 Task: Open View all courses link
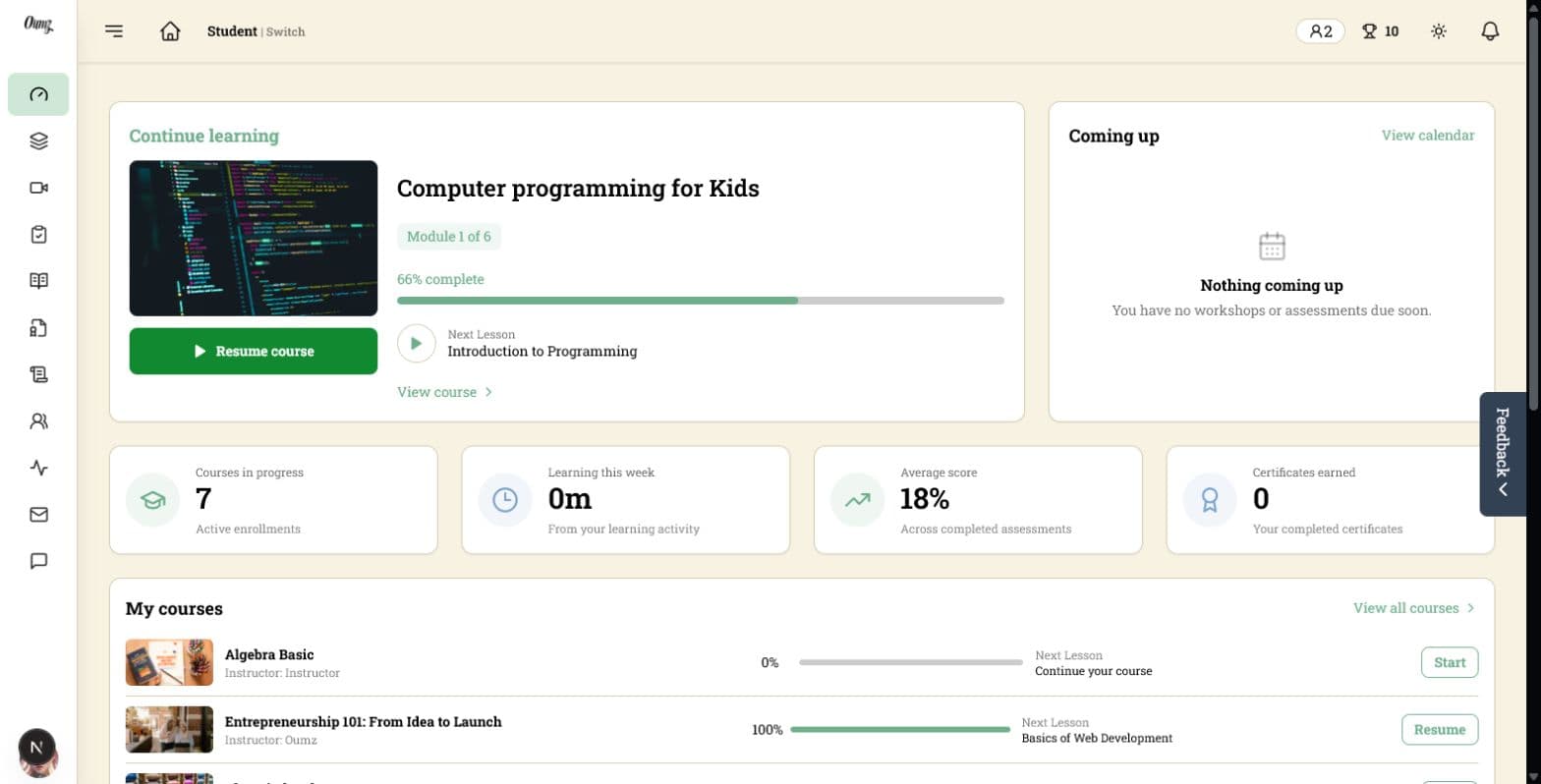pos(1414,608)
